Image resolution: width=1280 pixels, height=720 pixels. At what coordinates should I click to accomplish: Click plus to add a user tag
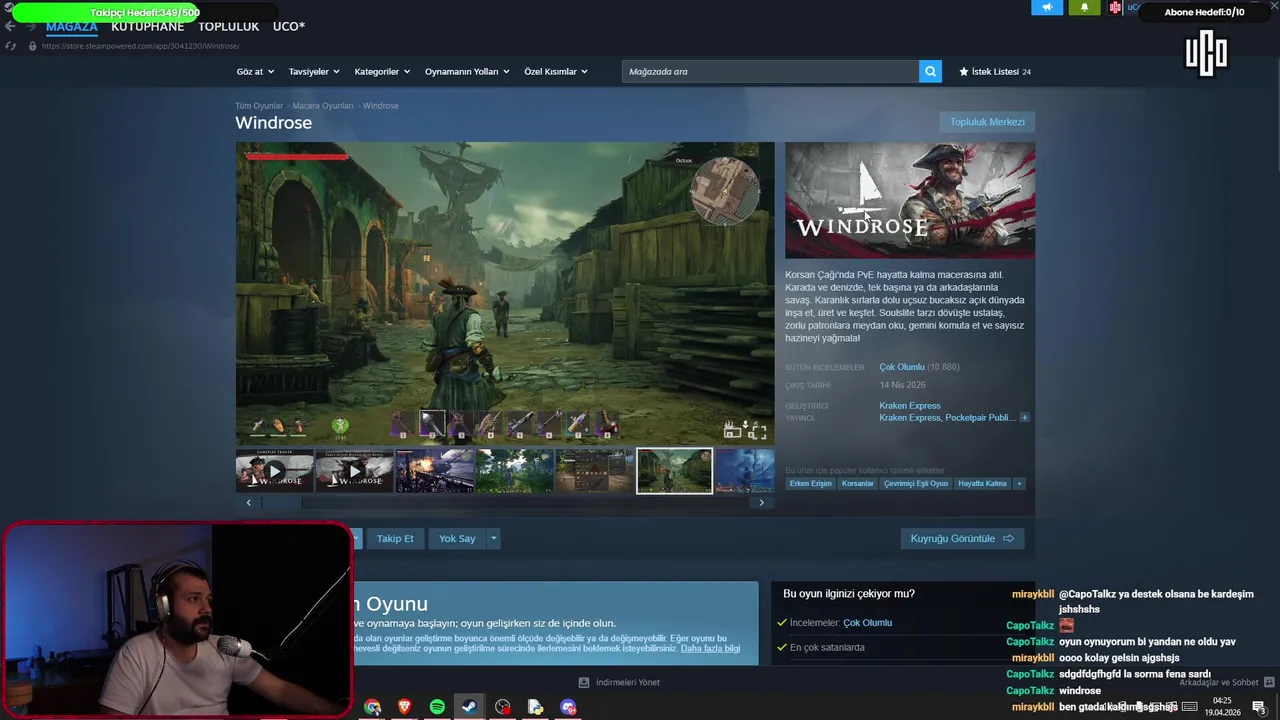tap(1019, 484)
